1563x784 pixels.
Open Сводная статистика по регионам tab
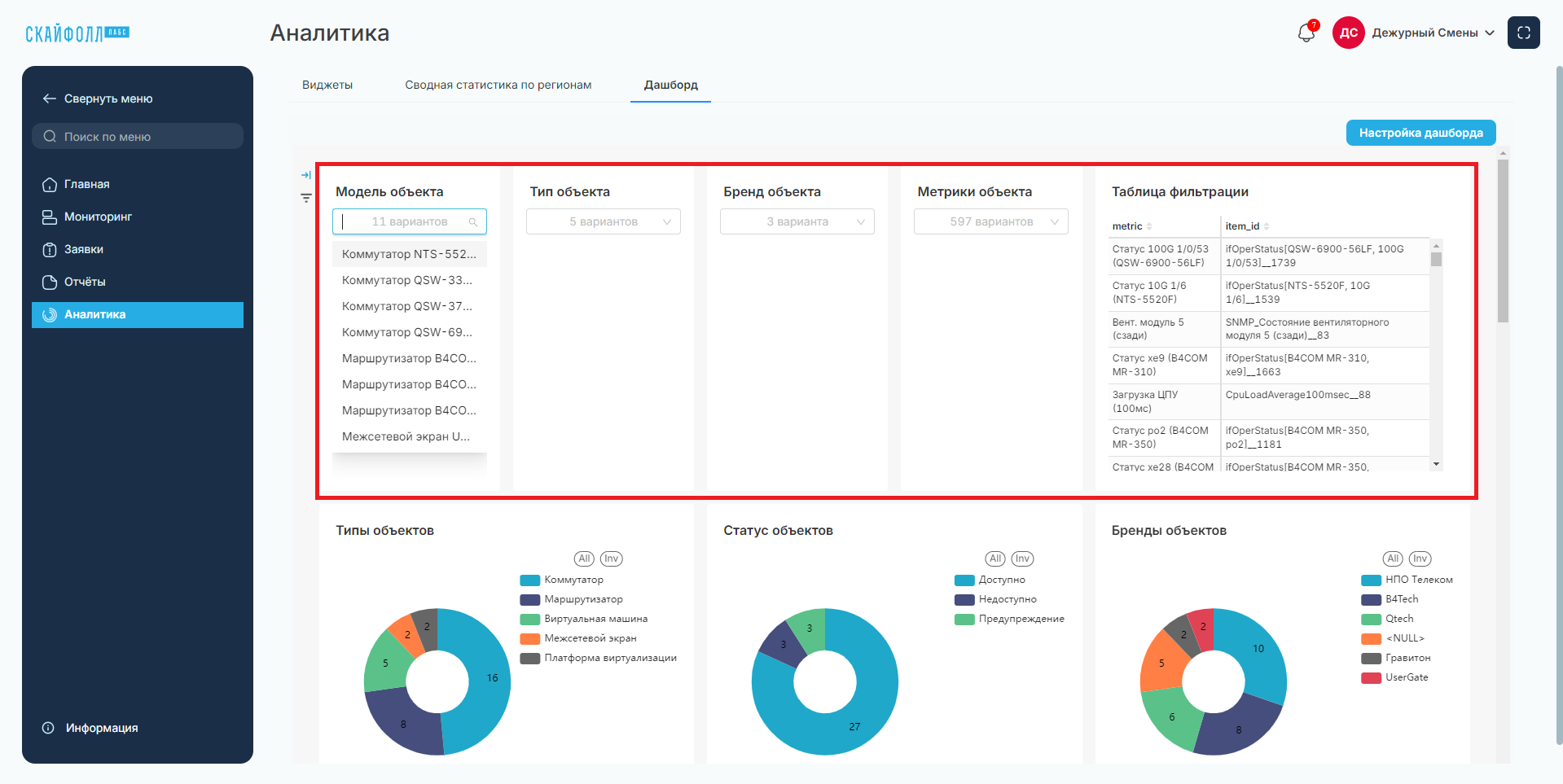click(498, 85)
